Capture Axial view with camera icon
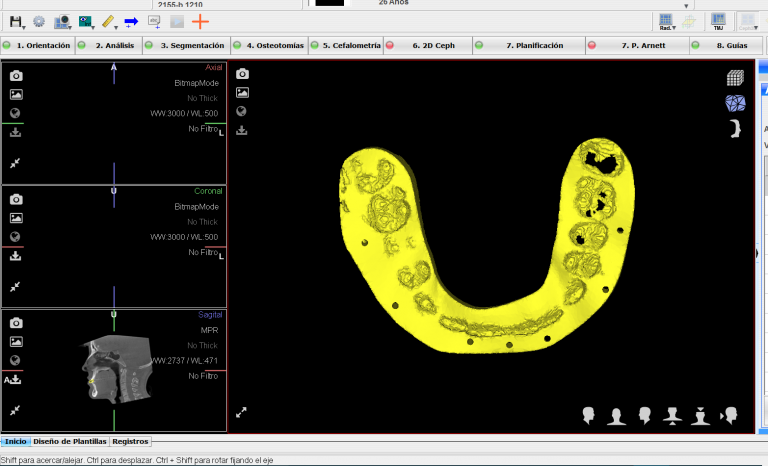768x466 pixels. (16, 75)
